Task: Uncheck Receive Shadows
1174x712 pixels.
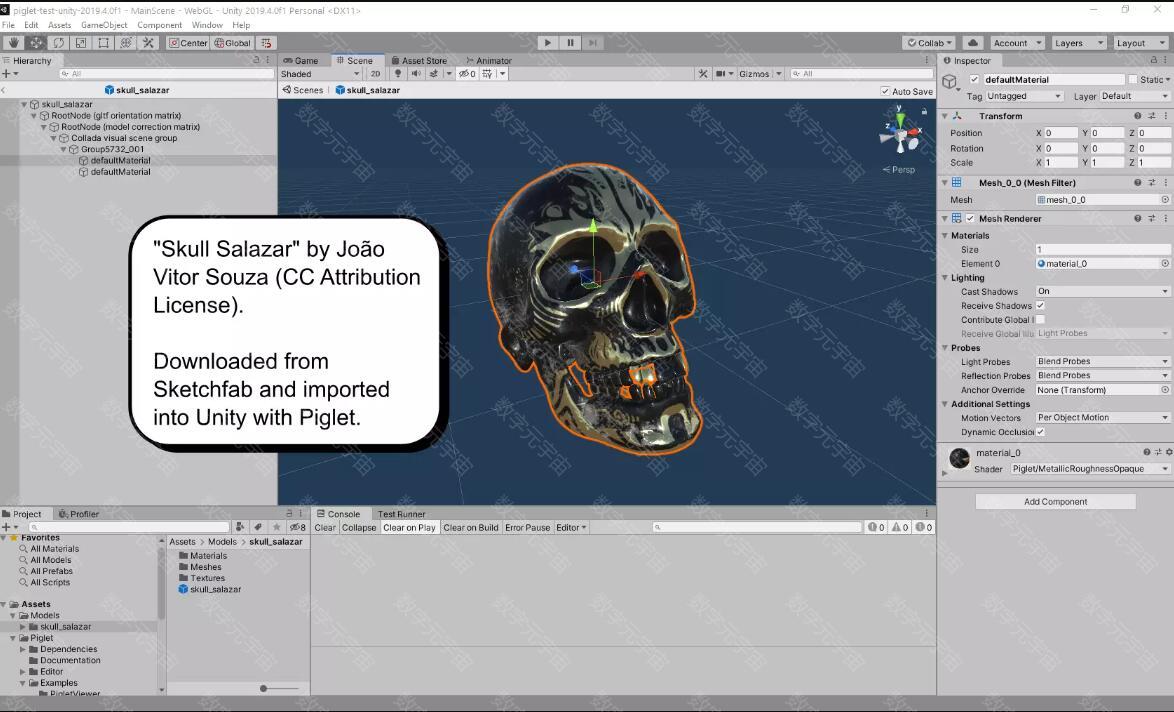Action: 1040,305
